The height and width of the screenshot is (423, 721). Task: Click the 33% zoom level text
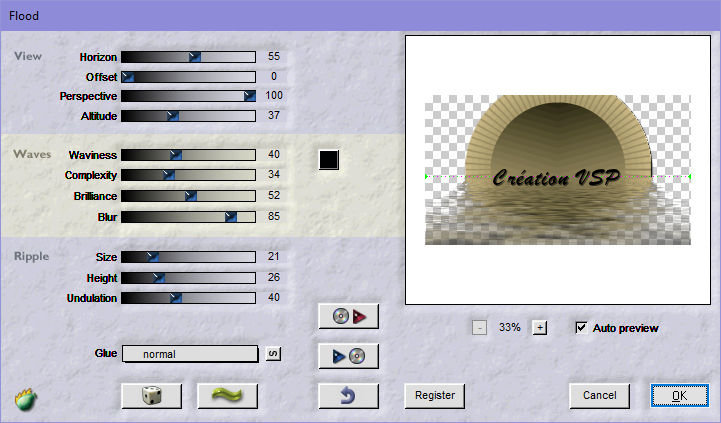(x=509, y=327)
